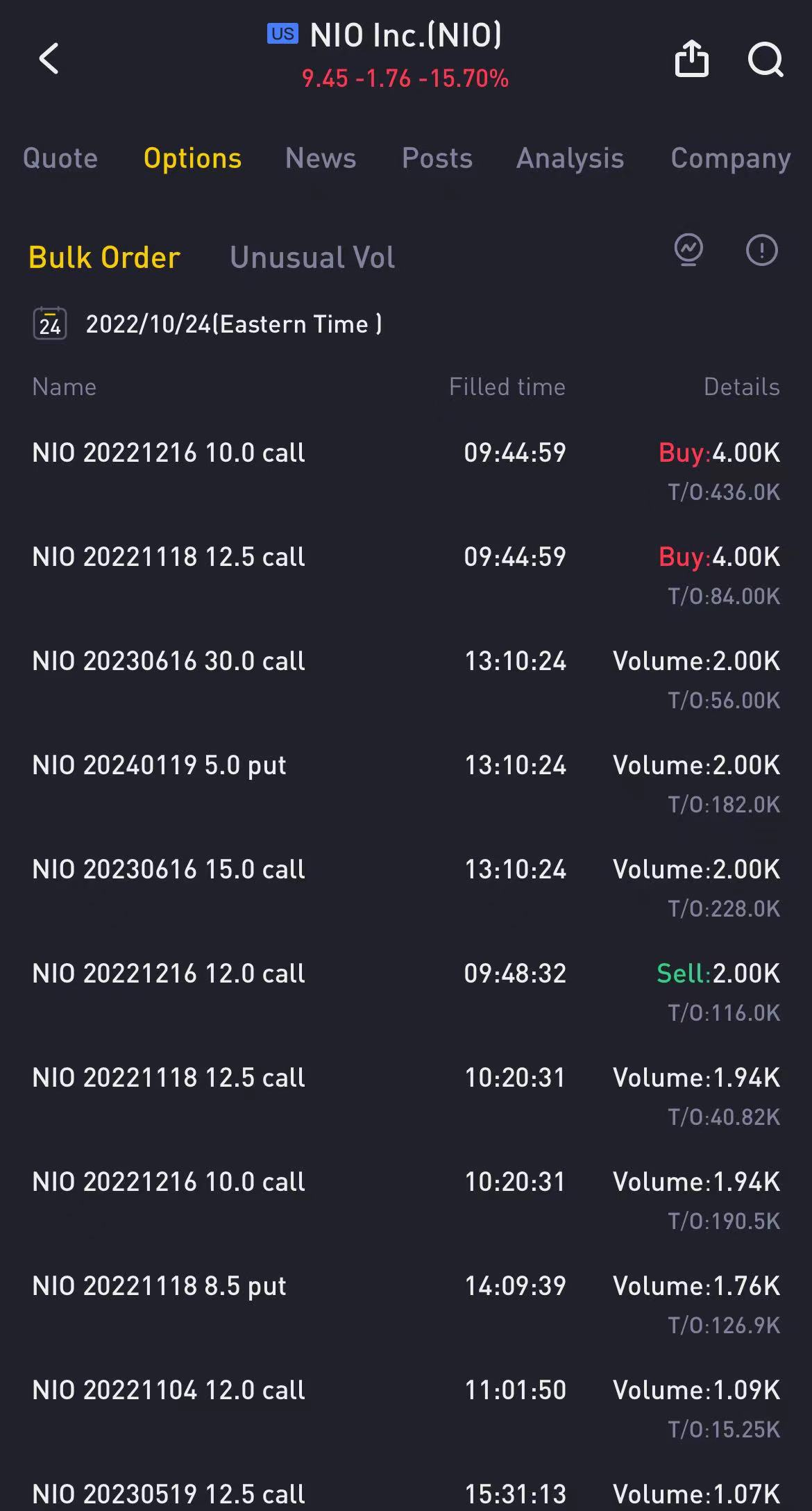Select the Bulk Order view
Screen dimensions: 812x1511
(x=104, y=258)
